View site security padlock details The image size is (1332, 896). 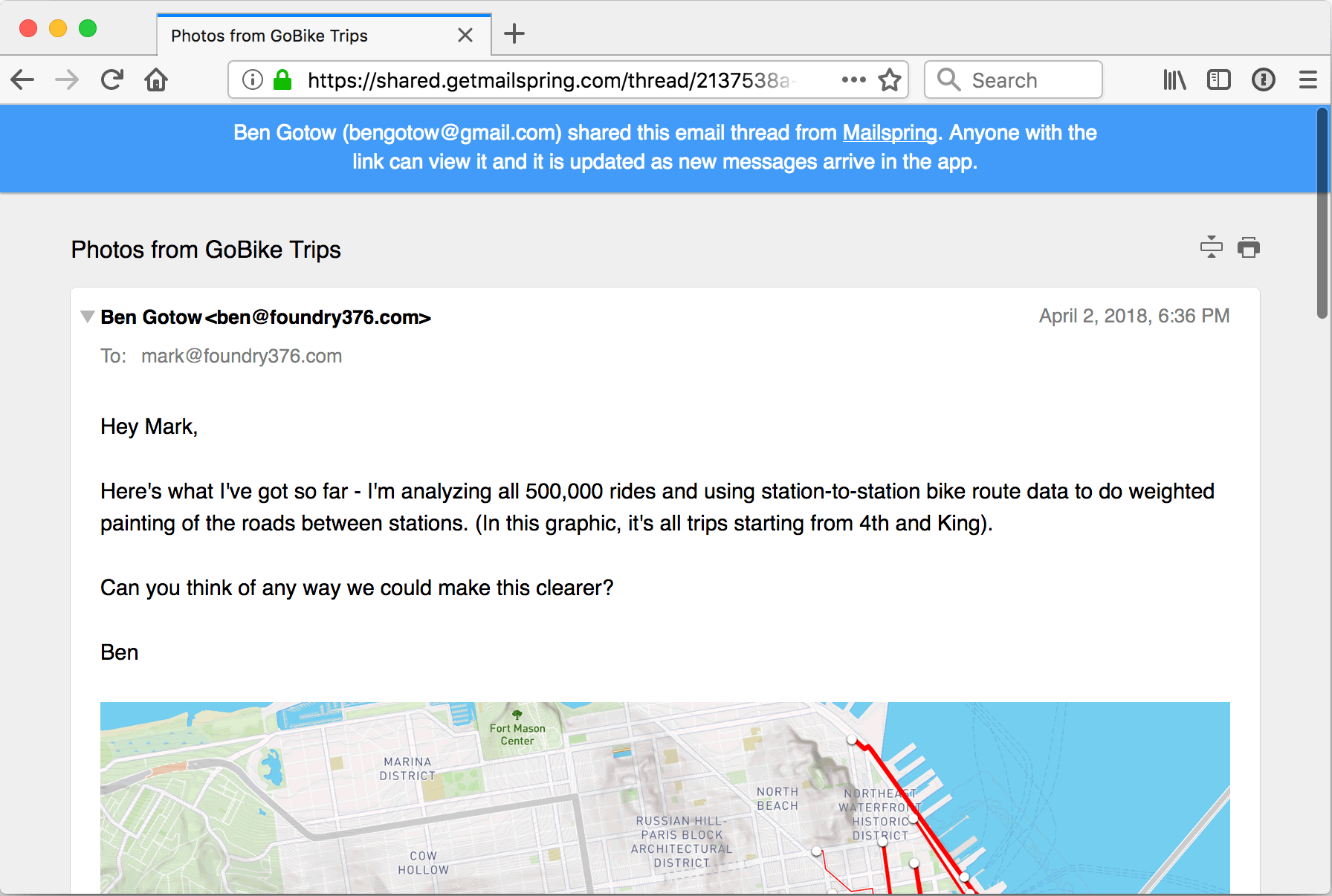click(282, 79)
